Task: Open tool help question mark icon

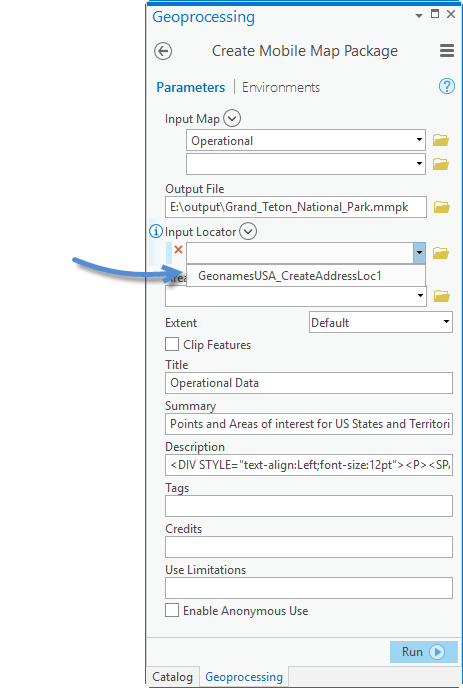Action: [447, 86]
